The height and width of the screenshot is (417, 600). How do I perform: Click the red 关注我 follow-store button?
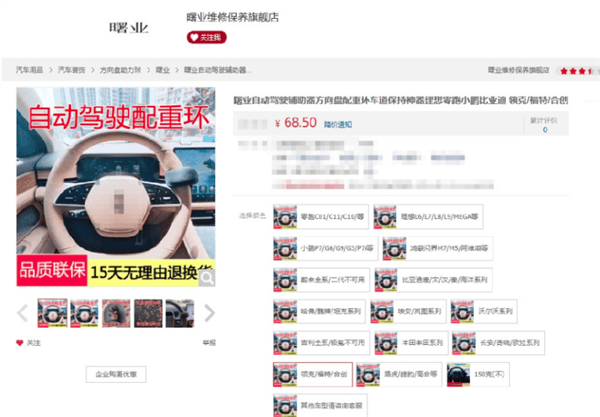click(x=206, y=37)
